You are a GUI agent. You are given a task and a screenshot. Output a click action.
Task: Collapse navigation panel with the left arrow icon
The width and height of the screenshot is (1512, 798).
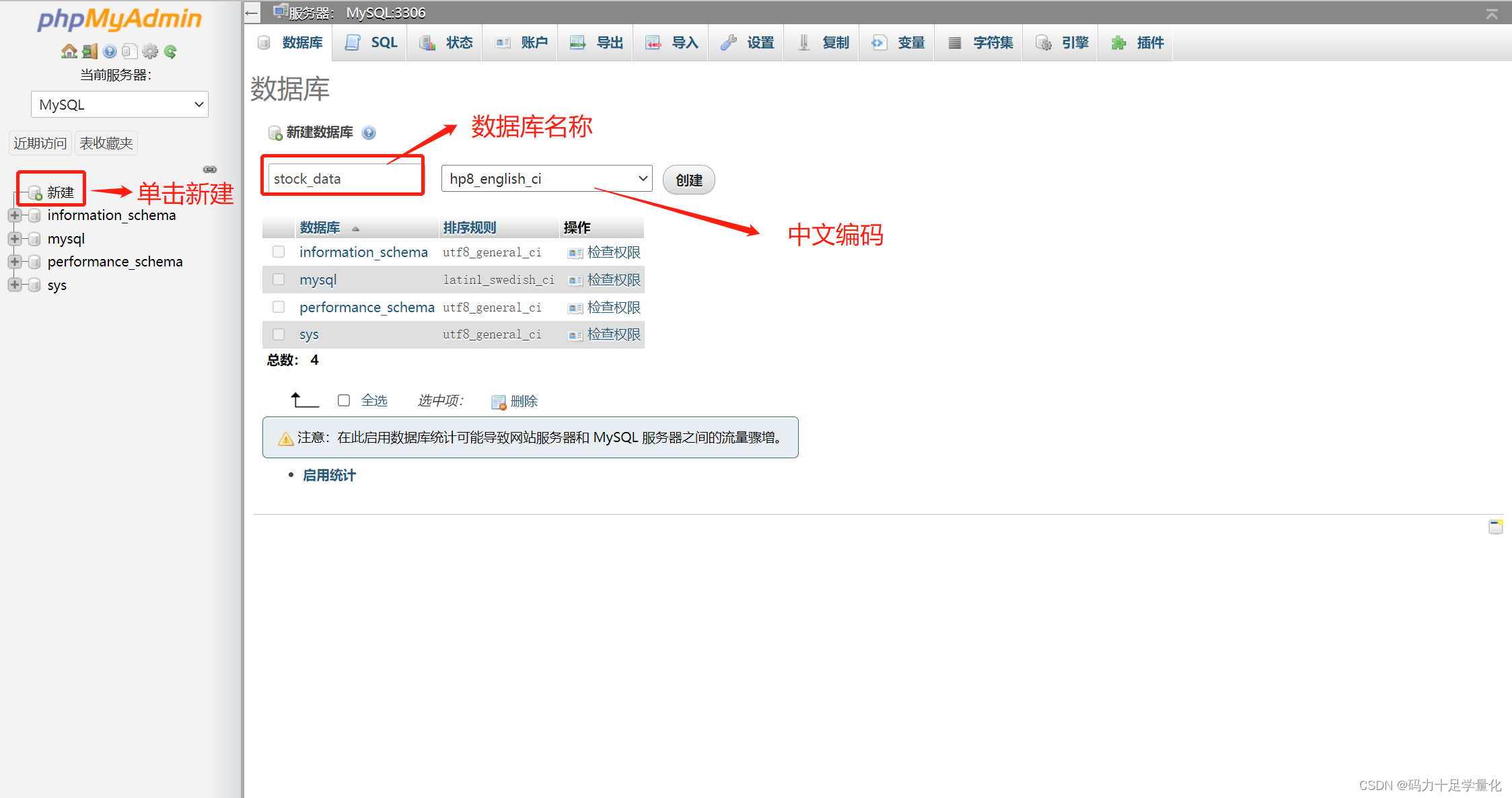tap(252, 13)
